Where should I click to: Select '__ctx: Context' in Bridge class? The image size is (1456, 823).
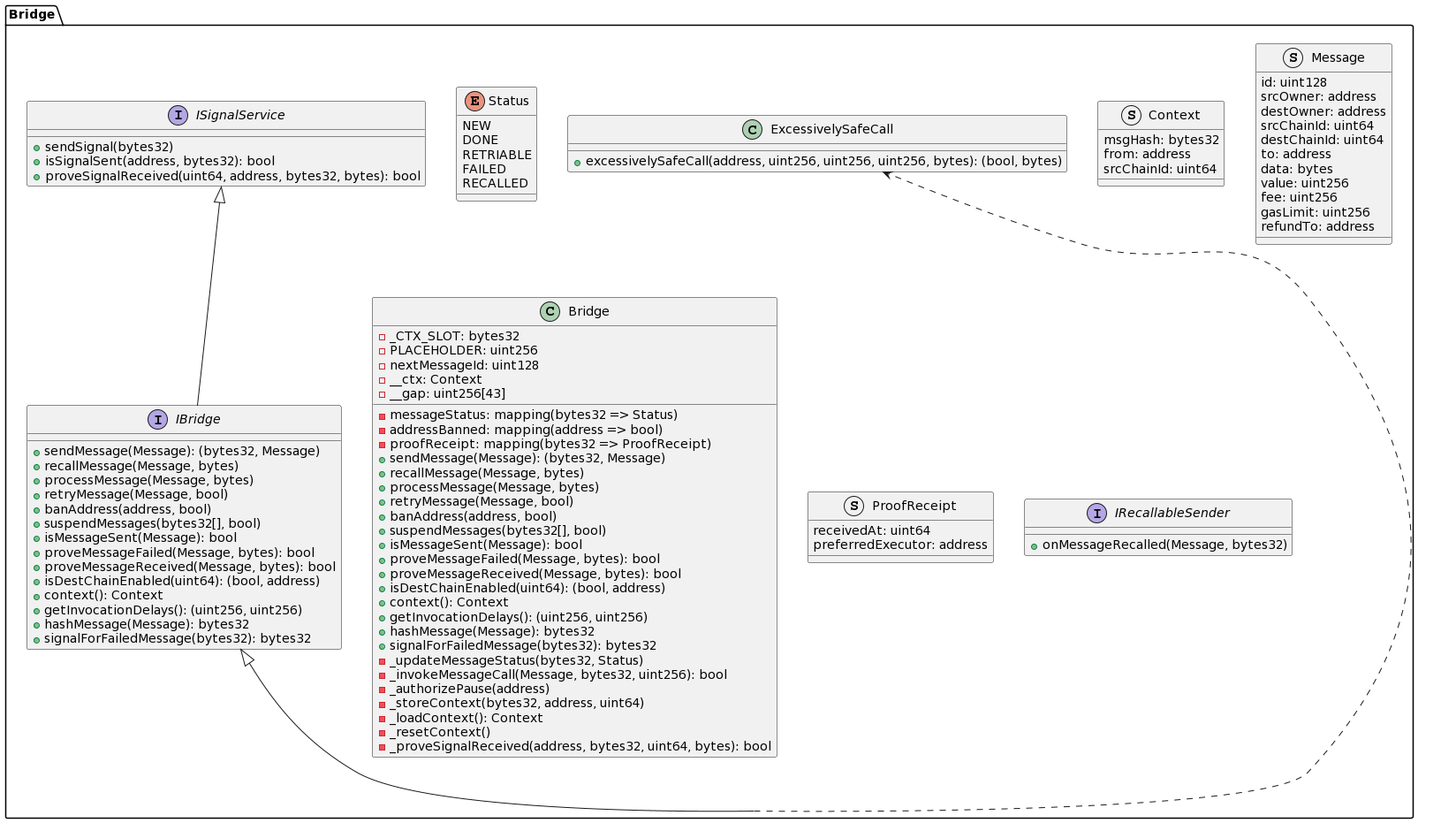click(436, 380)
